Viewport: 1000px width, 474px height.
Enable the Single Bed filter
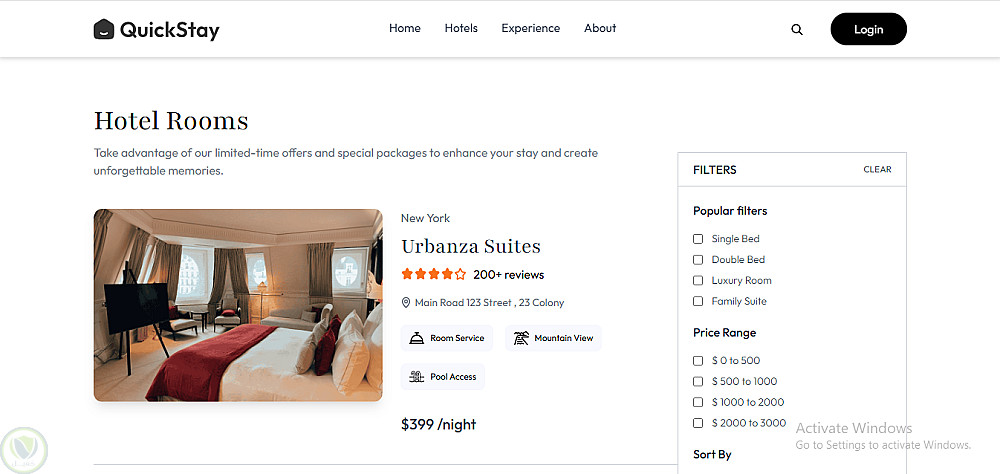click(x=698, y=239)
